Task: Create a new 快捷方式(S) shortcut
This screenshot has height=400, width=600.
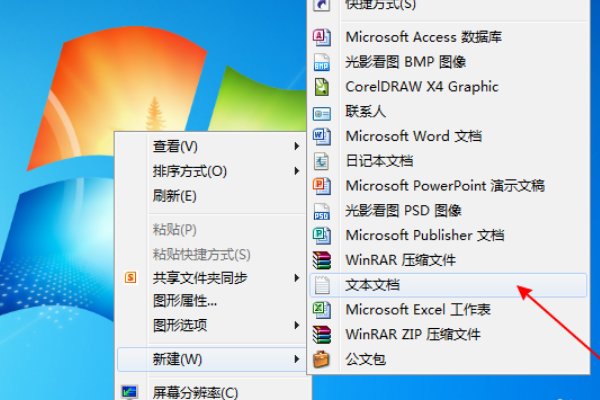Action: click(x=448, y=5)
